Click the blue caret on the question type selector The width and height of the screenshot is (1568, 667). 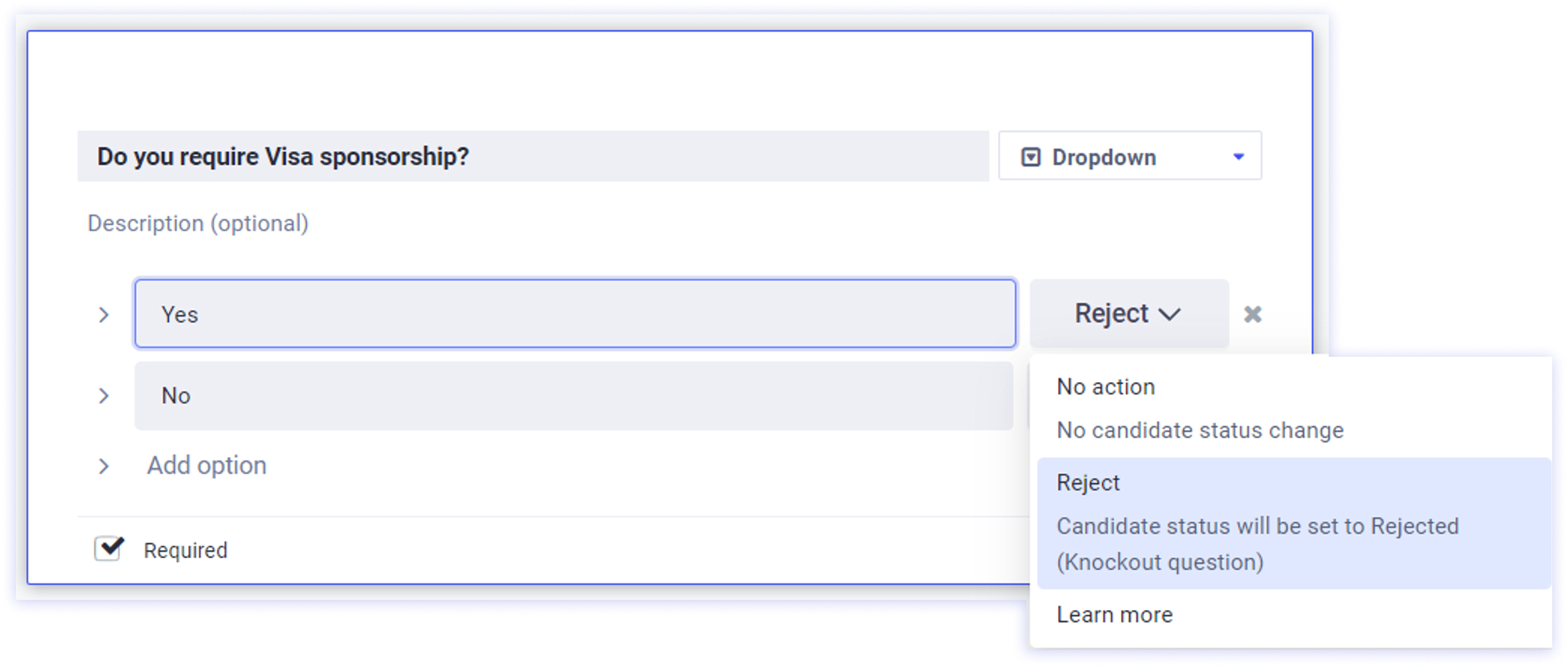(x=1238, y=156)
